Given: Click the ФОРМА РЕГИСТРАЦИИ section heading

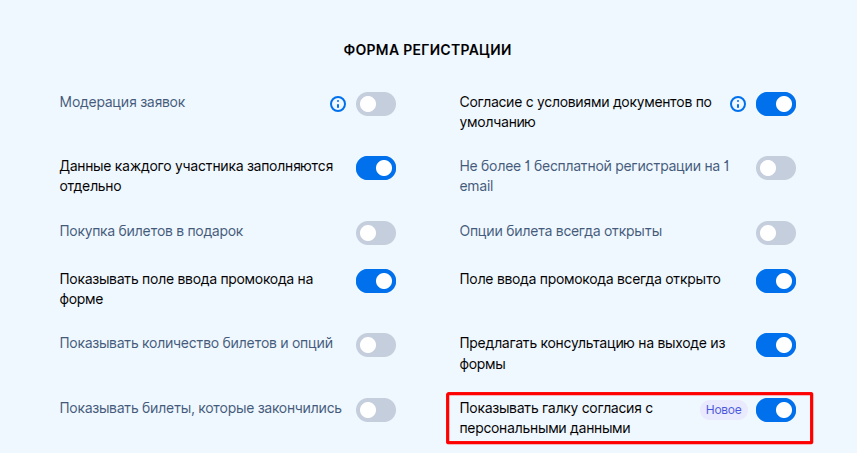Looking at the screenshot, I should (x=428, y=49).
